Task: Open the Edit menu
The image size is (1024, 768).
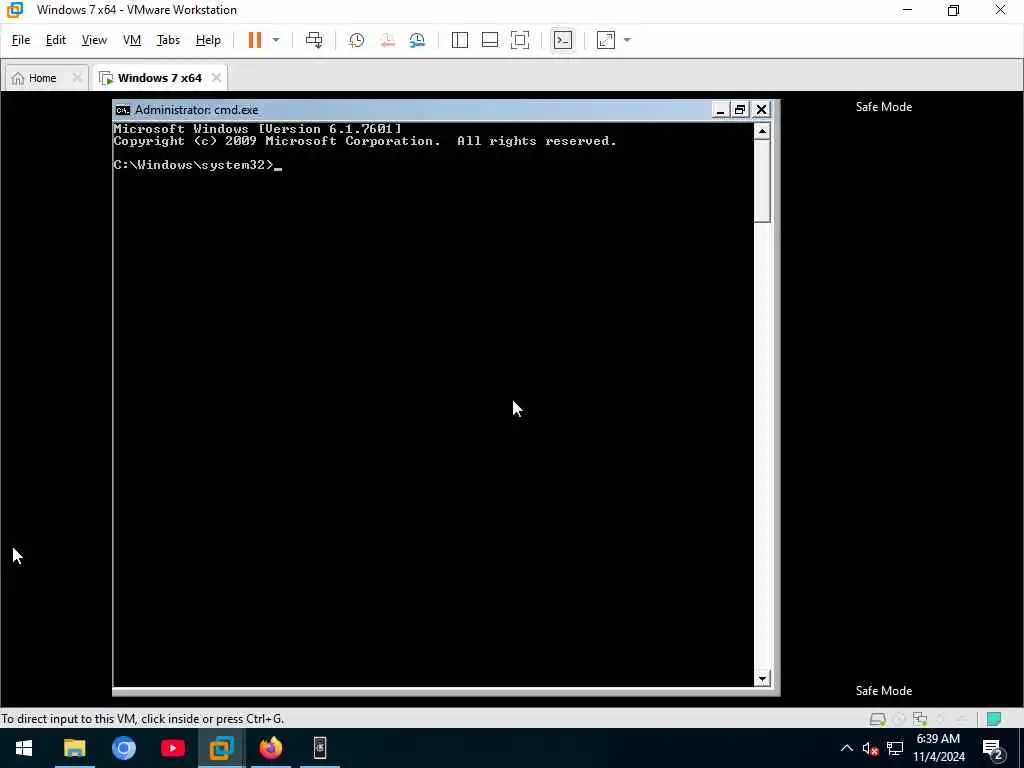Action: [x=56, y=40]
